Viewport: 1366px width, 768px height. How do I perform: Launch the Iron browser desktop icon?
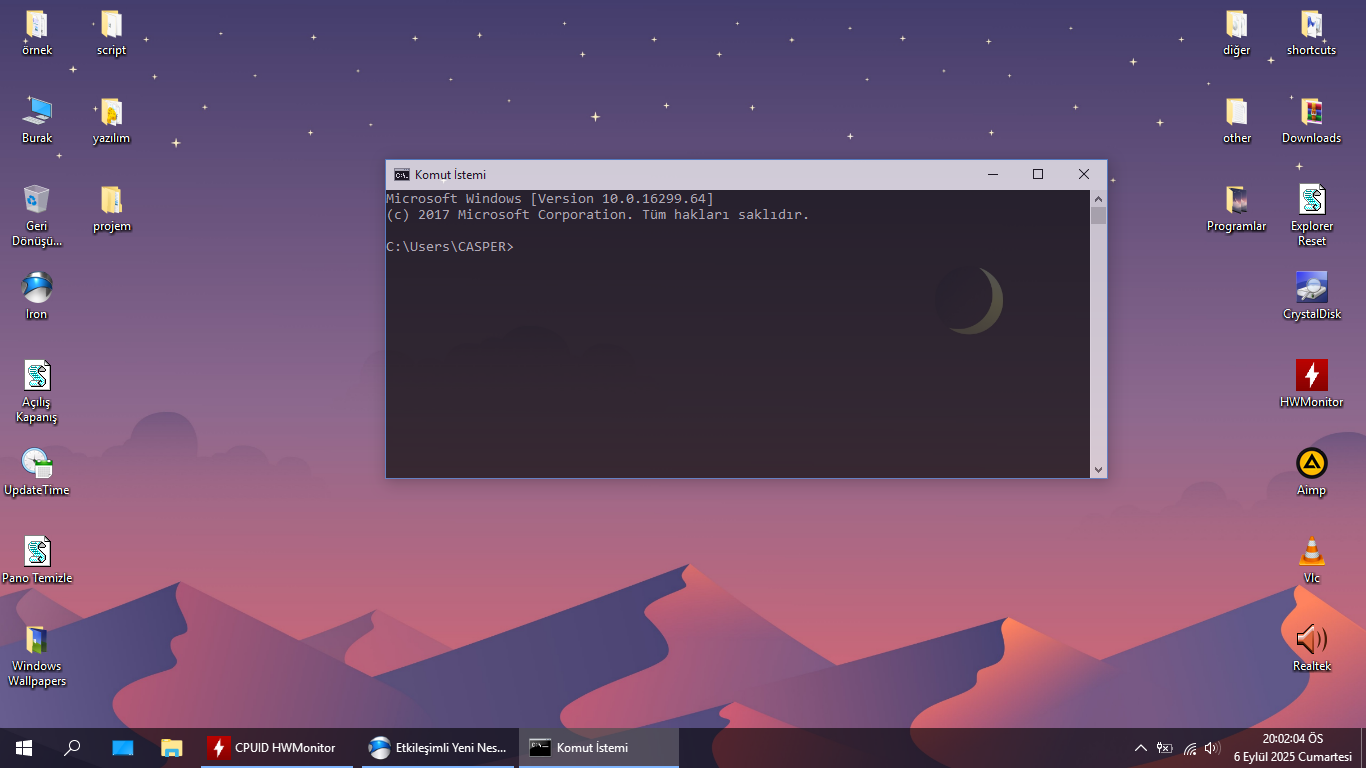coord(37,288)
